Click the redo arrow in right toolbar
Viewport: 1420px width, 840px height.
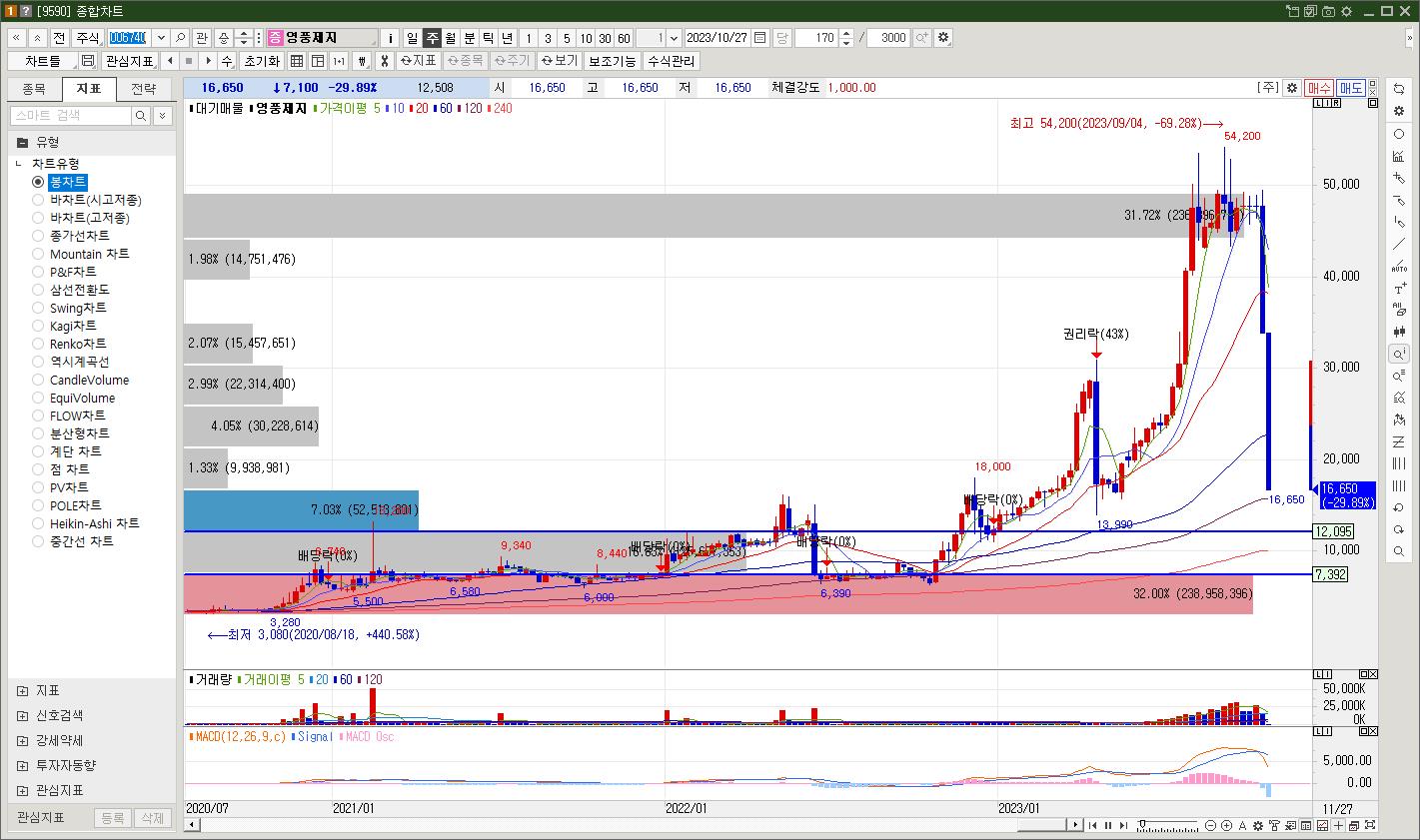click(1399, 529)
